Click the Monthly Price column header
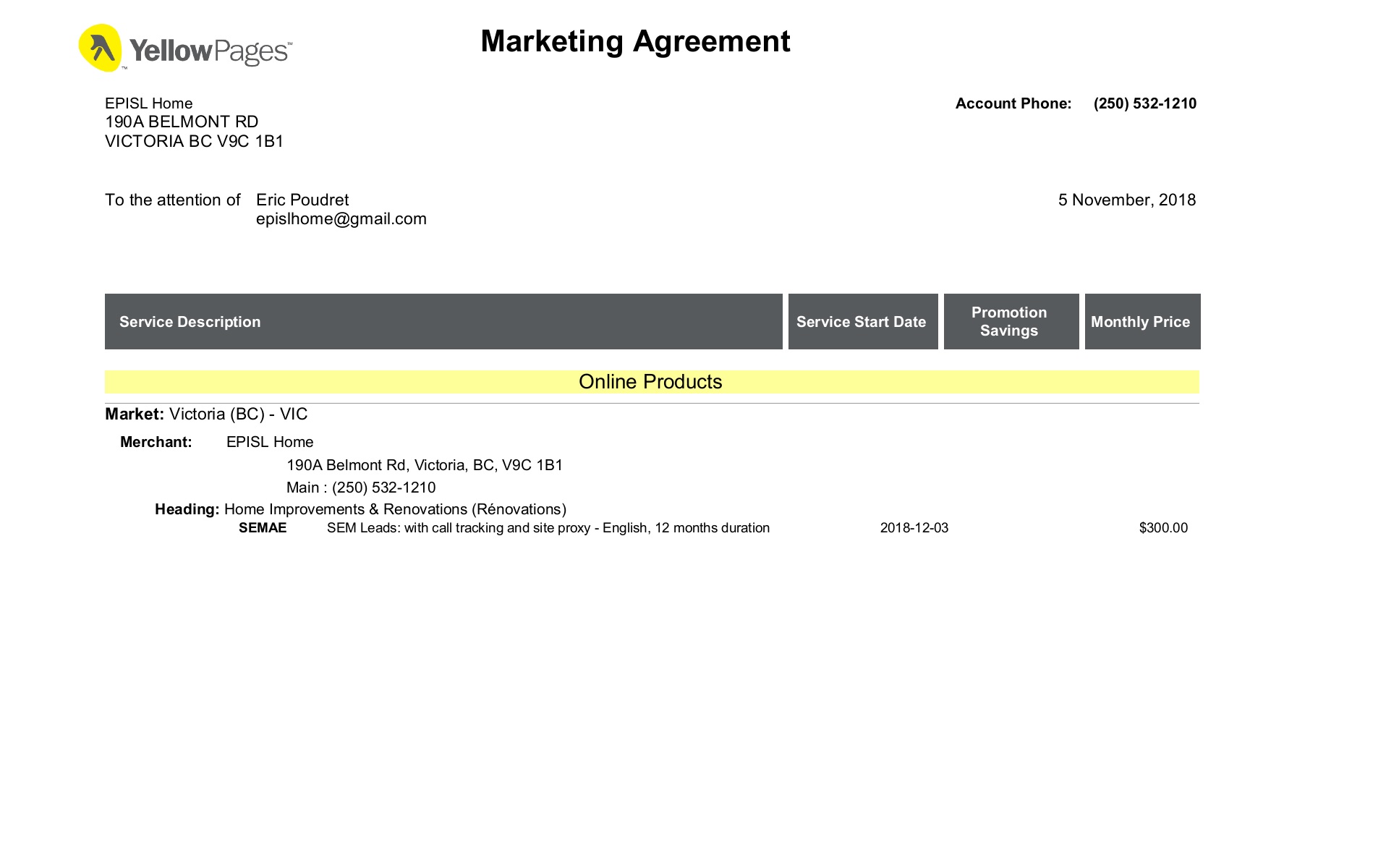 pyautogui.click(x=1140, y=322)
